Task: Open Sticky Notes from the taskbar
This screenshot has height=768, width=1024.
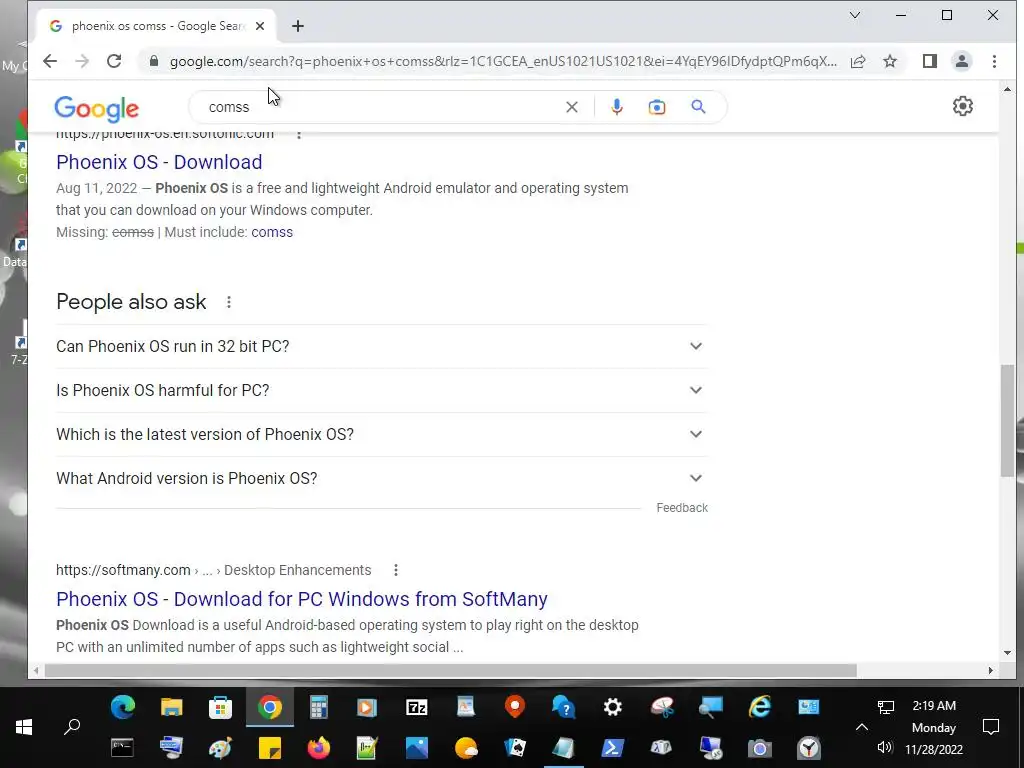Action: point(270,747)
